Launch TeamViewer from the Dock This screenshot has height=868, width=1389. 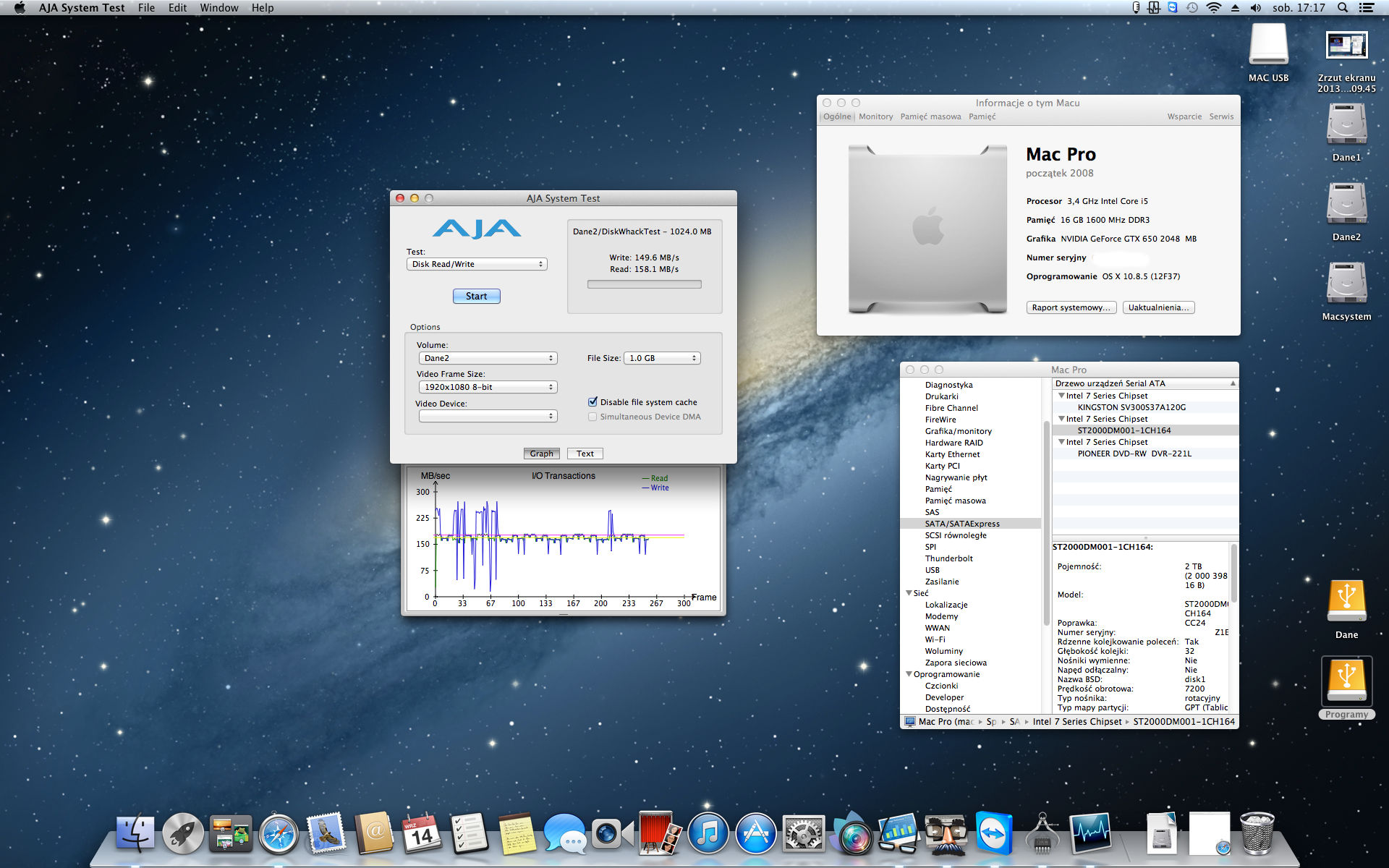[994, 833]
